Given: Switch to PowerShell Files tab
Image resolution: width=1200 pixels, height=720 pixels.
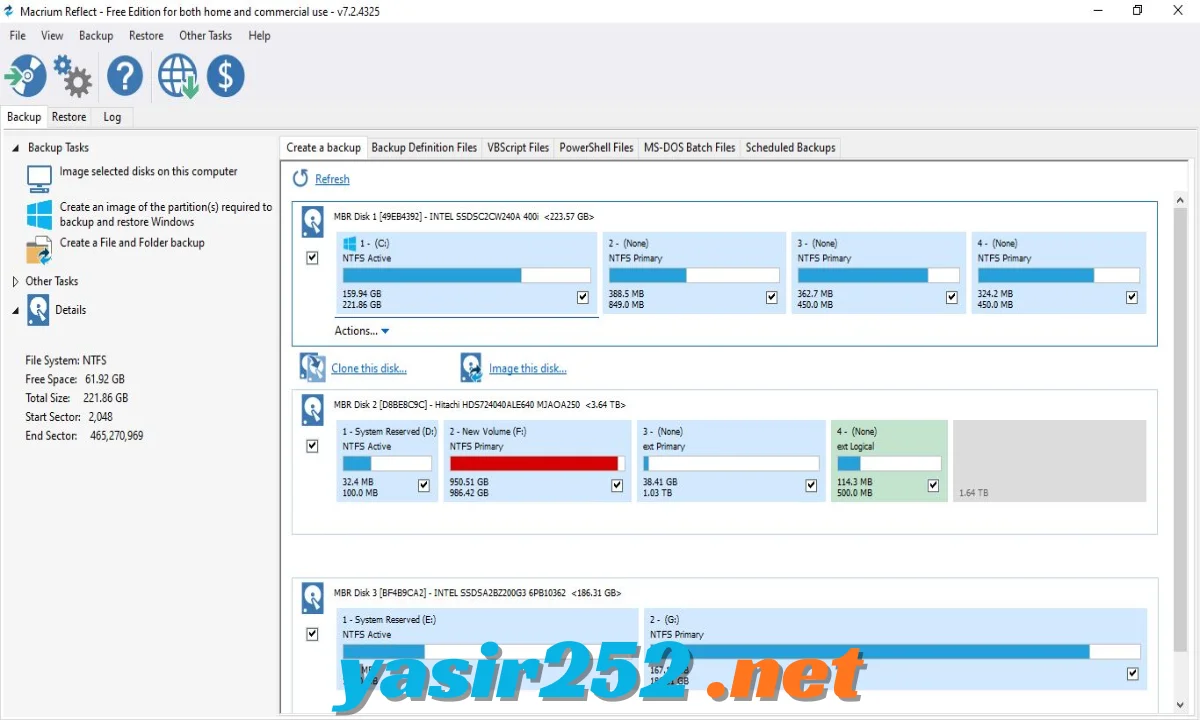Looking at the screenshot, I should [596, 147].
